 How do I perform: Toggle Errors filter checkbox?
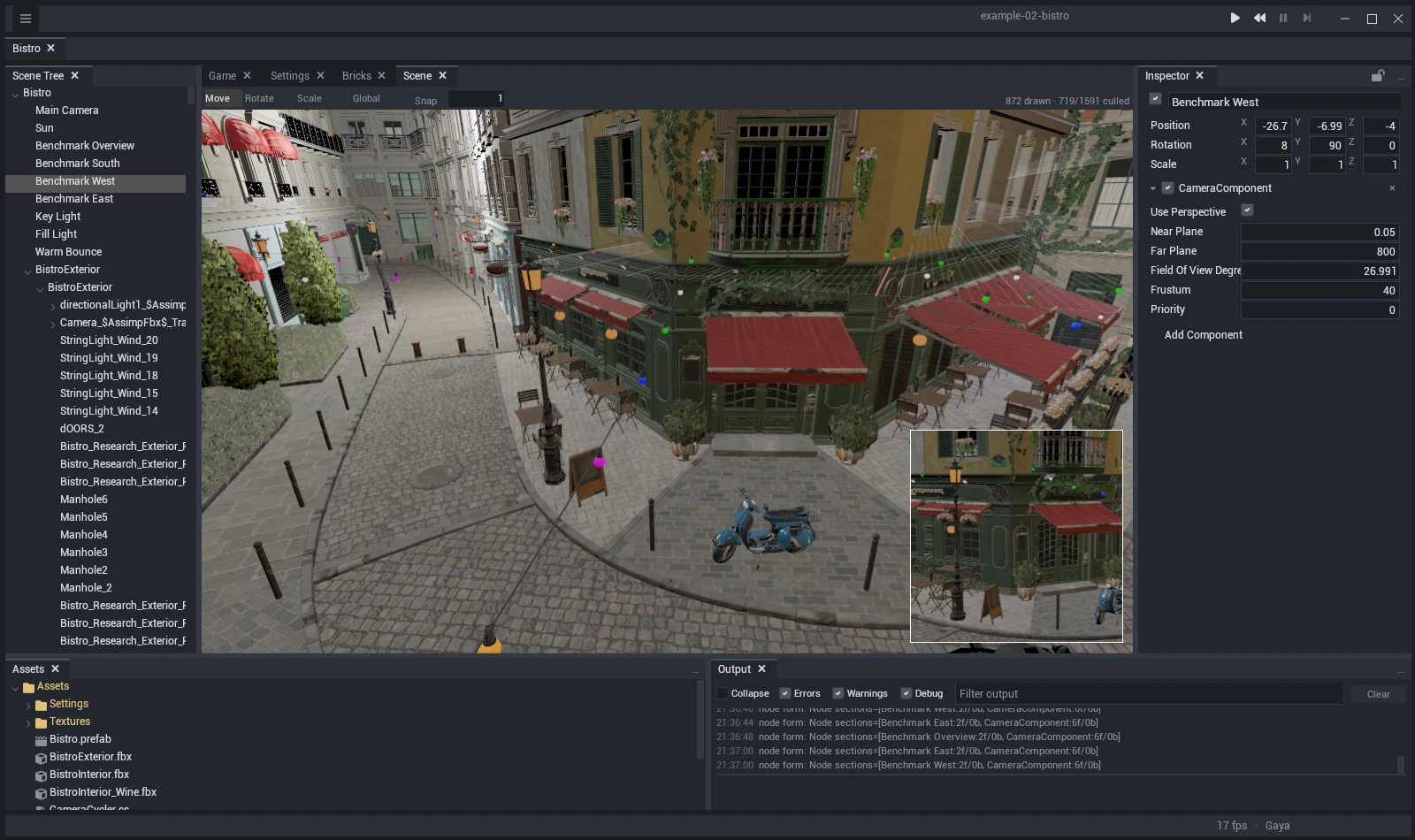coord(785,694)
